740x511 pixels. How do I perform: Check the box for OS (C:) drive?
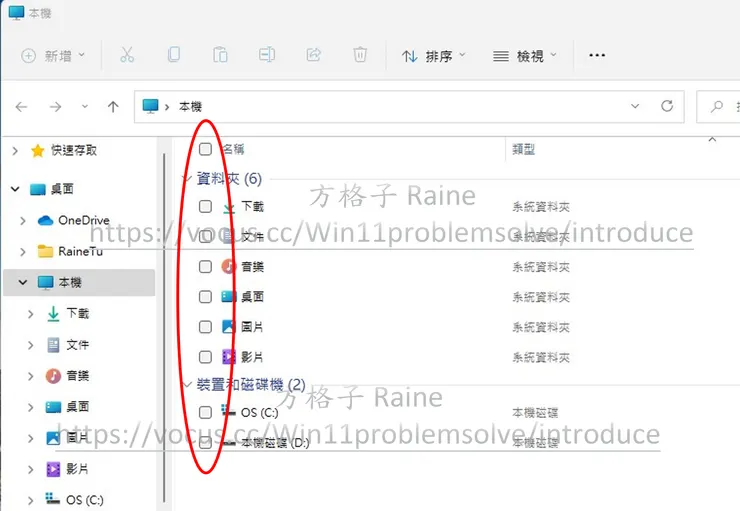coord(205,412)
